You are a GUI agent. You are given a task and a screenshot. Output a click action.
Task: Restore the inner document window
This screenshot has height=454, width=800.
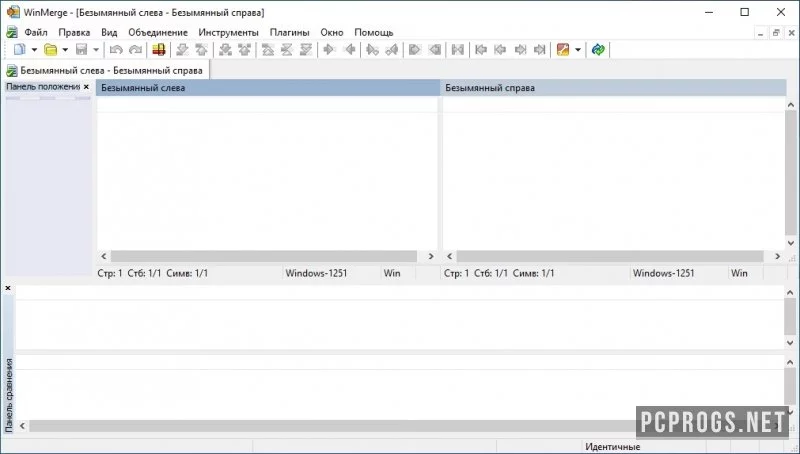[x=776, y=33]
